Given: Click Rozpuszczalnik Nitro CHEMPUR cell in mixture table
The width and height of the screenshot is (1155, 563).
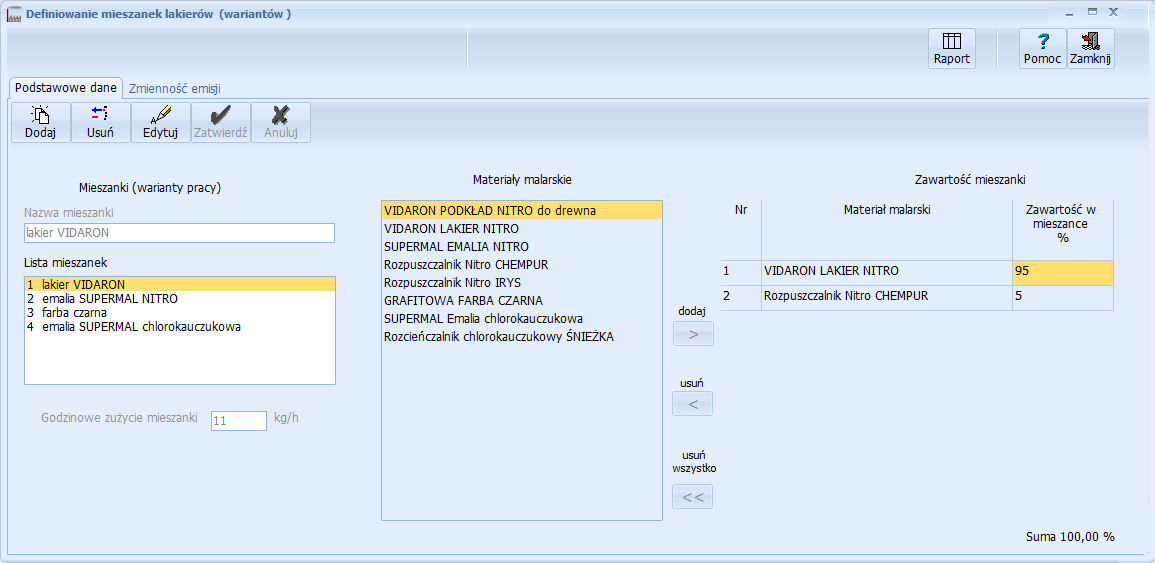Looking at the screenshot, I should [887, 297].
